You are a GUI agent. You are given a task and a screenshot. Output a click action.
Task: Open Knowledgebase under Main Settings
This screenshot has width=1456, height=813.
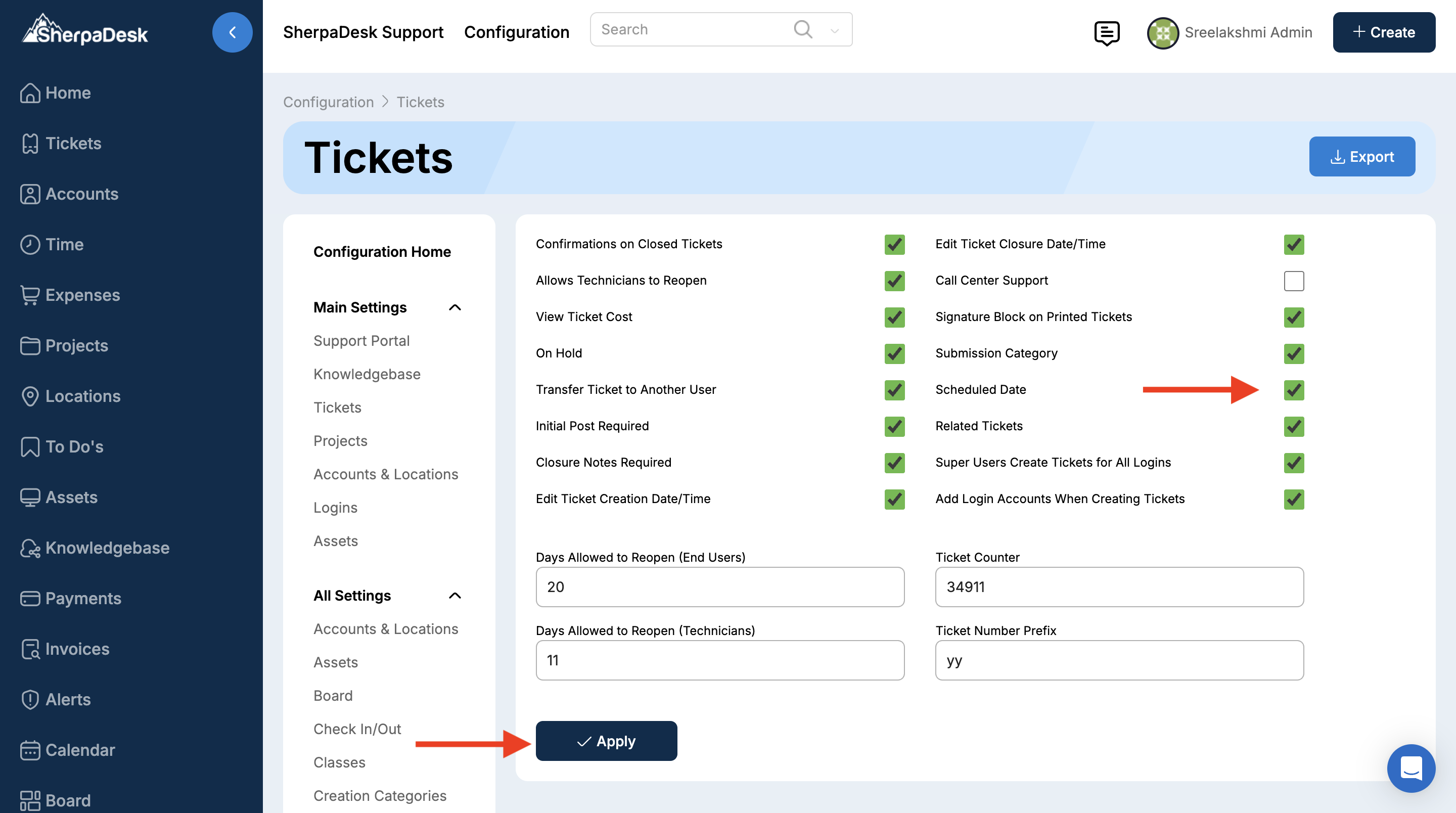[x=367, y=374]
